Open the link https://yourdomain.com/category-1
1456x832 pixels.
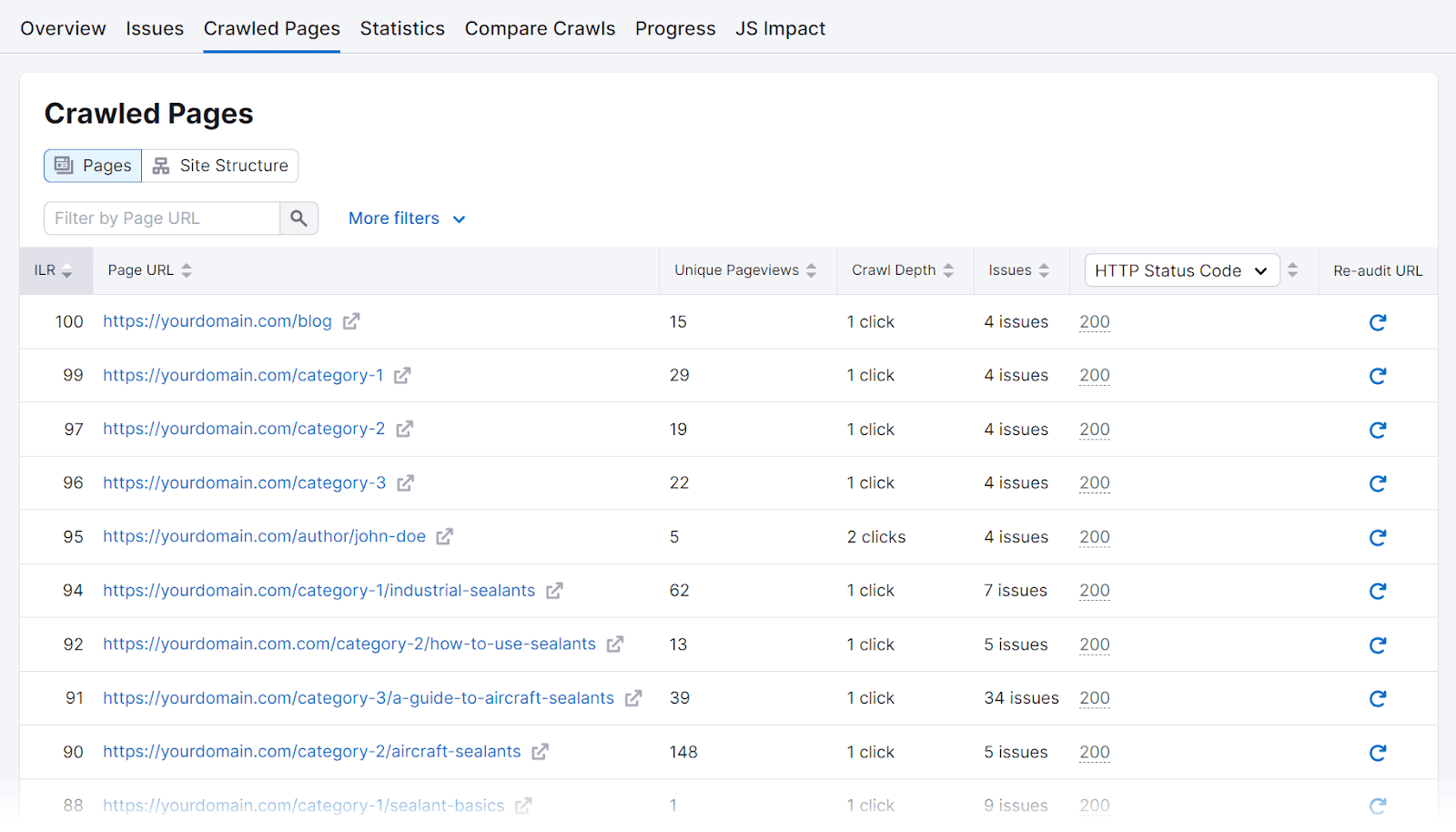(242, 375)
